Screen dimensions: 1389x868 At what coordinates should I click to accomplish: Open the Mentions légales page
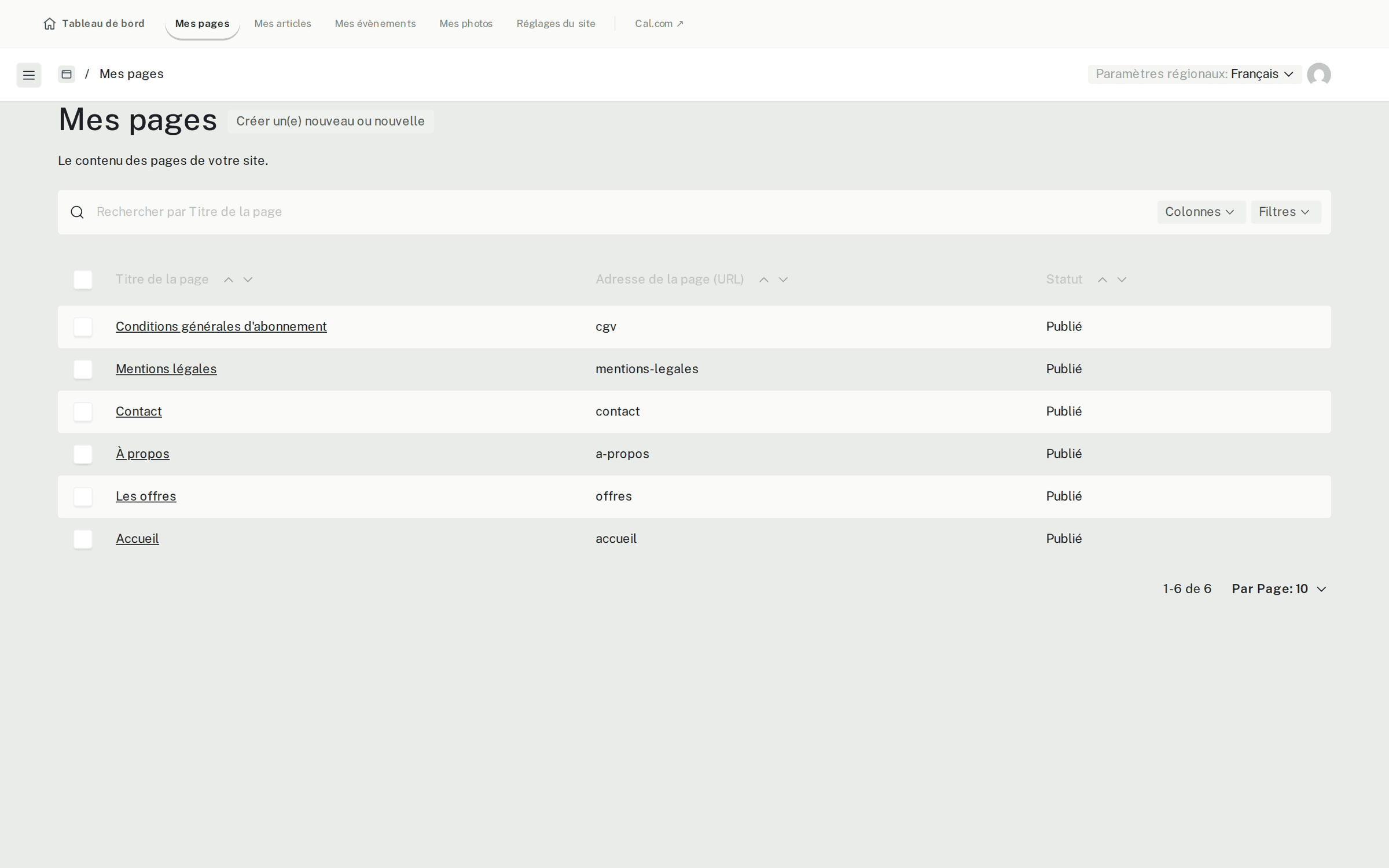[166, 369]
